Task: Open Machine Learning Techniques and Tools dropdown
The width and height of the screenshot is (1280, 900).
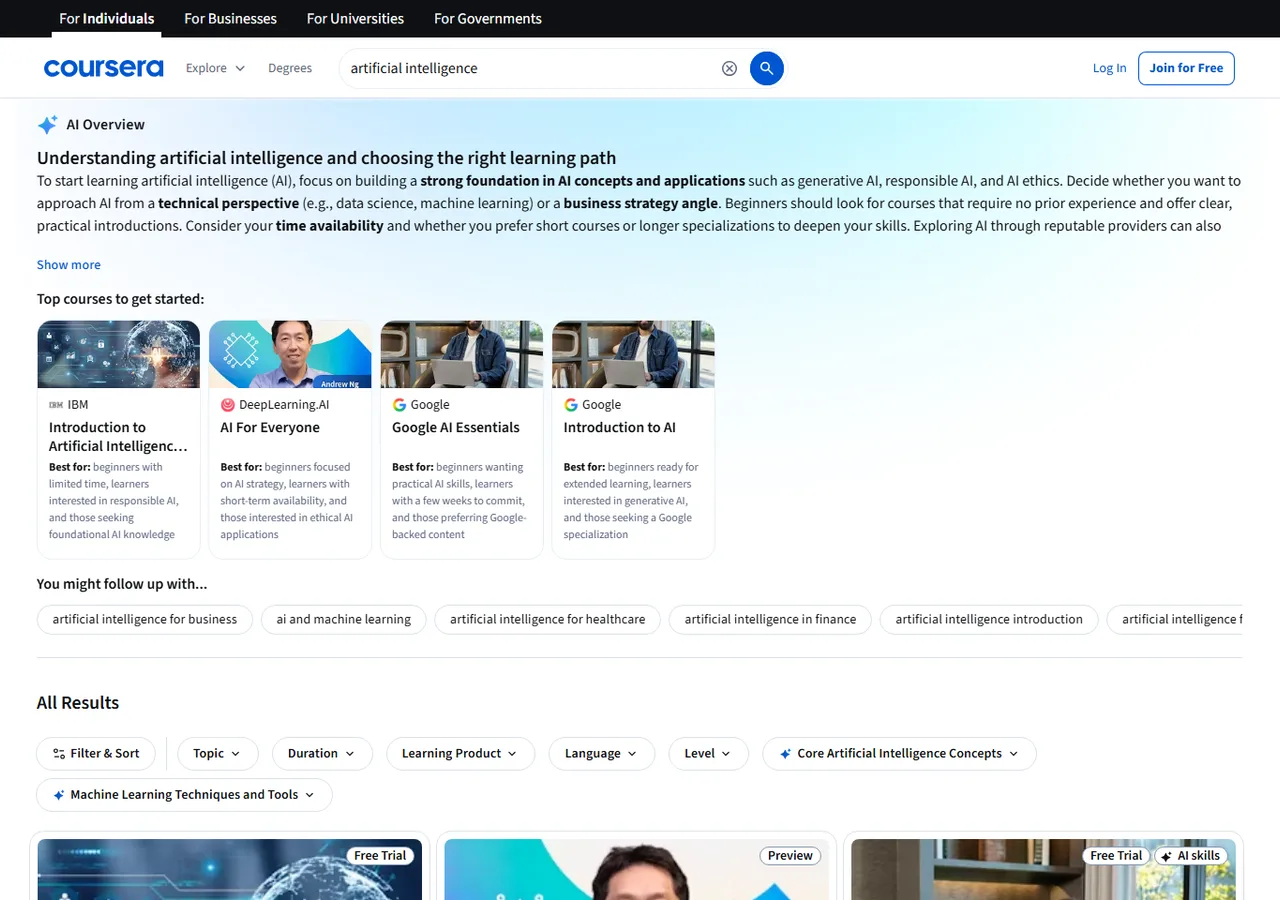Action: coord(184,795)
